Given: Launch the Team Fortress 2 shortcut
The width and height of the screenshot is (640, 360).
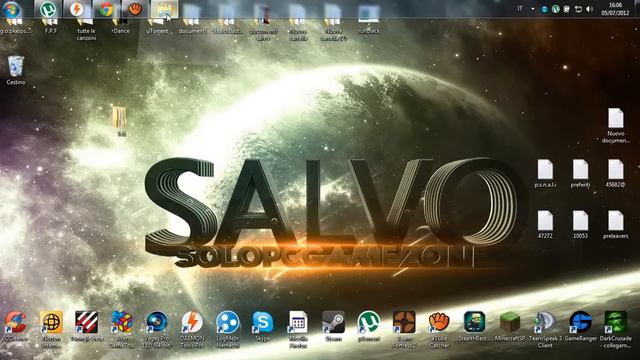Looking at the screenshot, I should (404, 329).
